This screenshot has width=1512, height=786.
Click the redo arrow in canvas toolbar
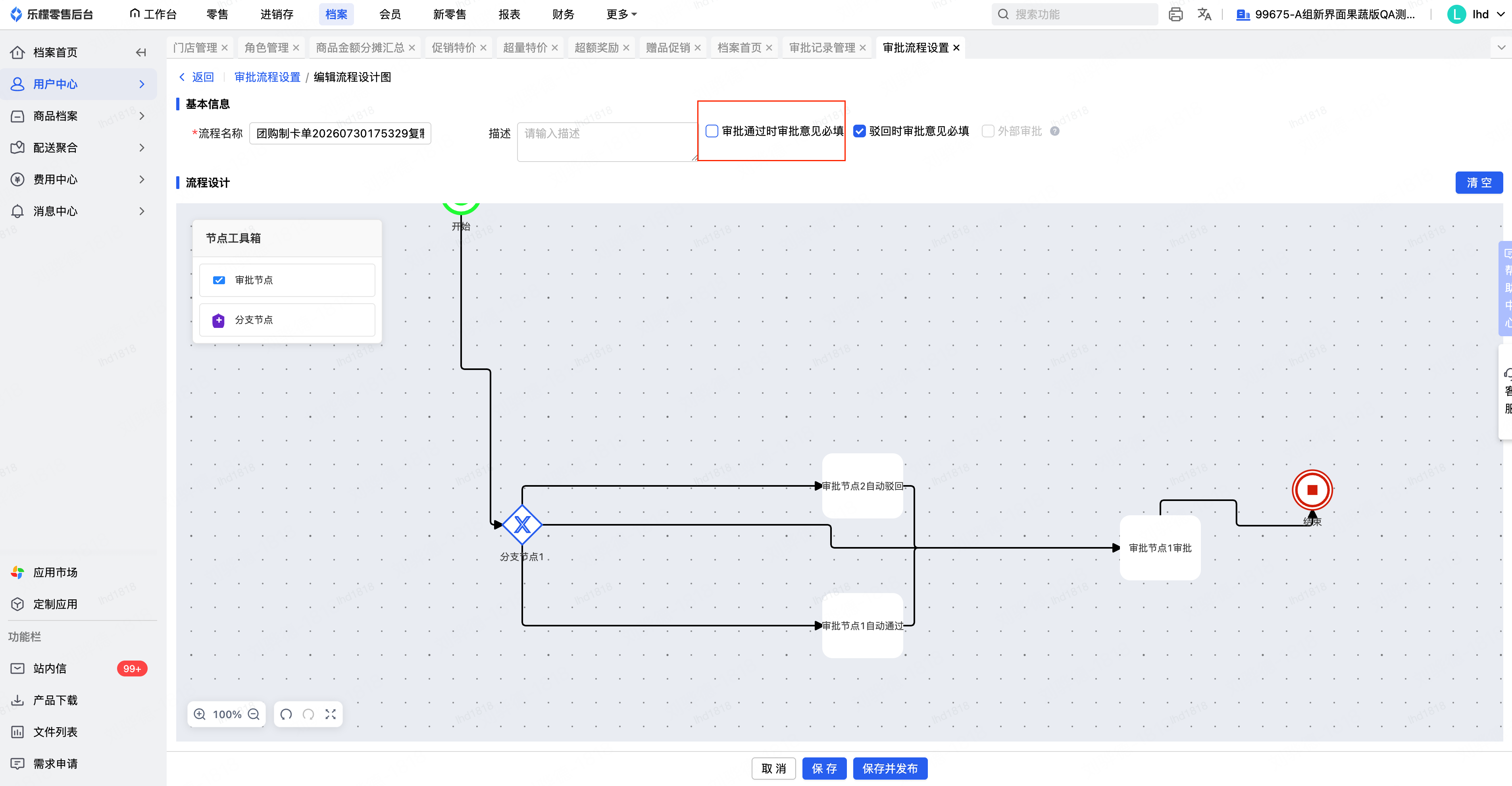pos(308,714)
